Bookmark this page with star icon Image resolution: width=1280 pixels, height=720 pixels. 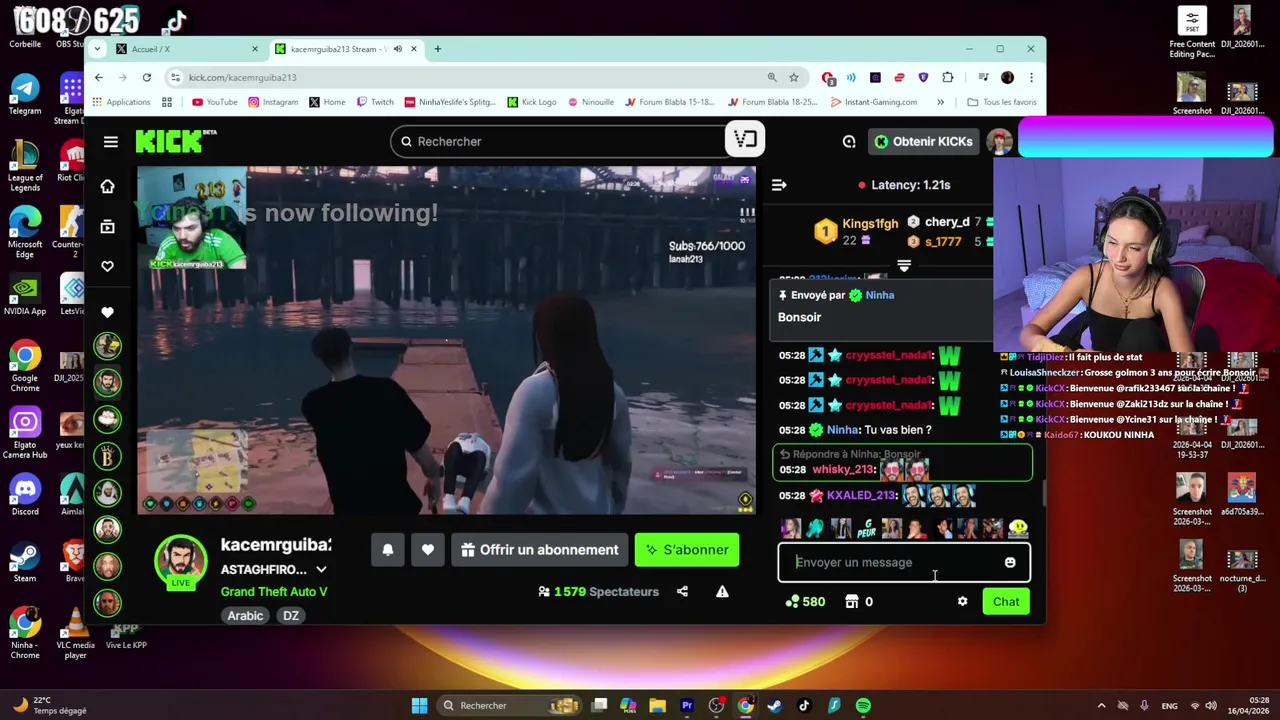(794, 77)
